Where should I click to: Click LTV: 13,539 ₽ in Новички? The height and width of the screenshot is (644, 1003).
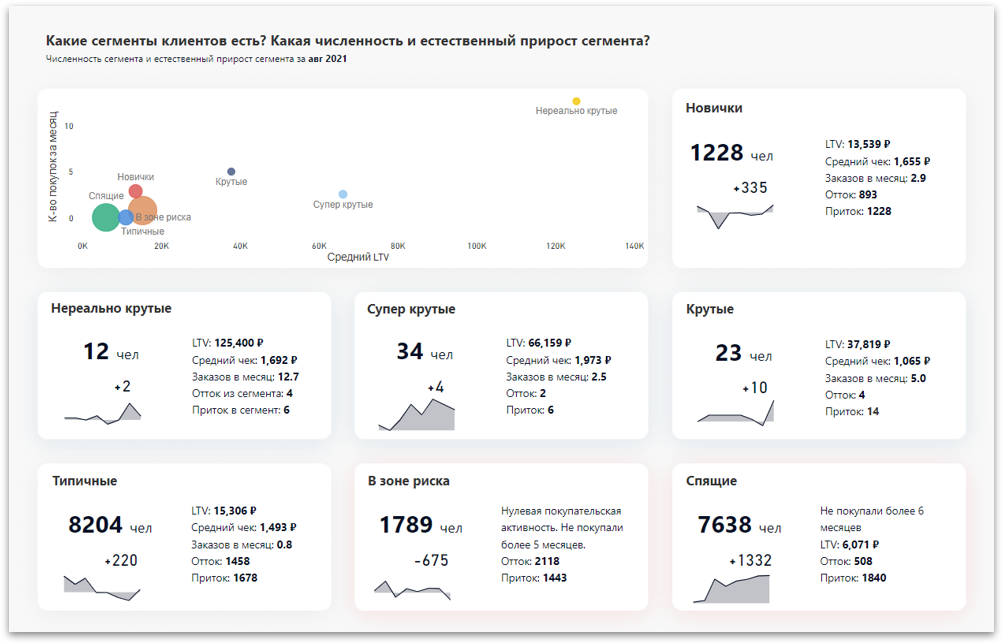(x=857, y=145)
